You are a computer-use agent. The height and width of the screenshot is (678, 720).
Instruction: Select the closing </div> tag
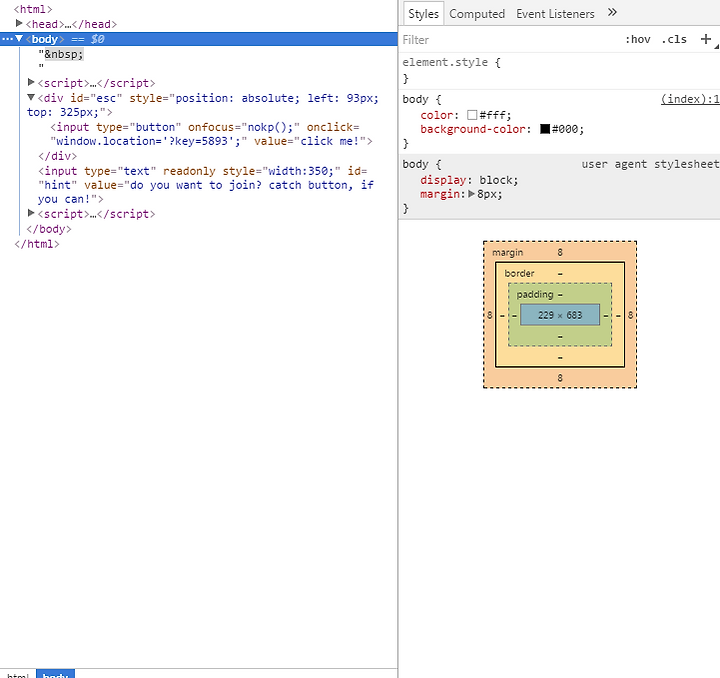pos(57,156)
